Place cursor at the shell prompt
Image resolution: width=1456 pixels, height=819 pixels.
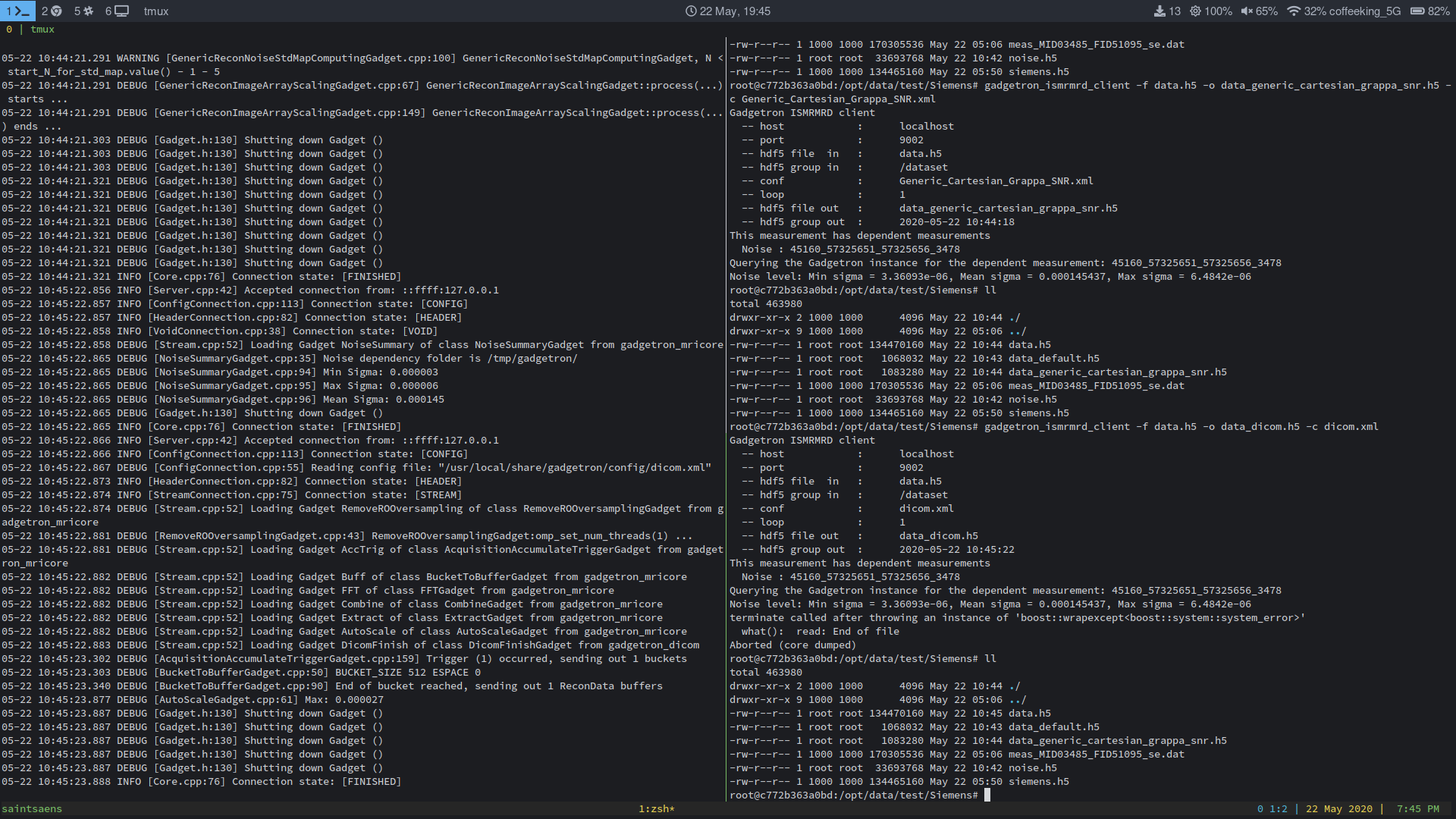[x=987, y=795]
